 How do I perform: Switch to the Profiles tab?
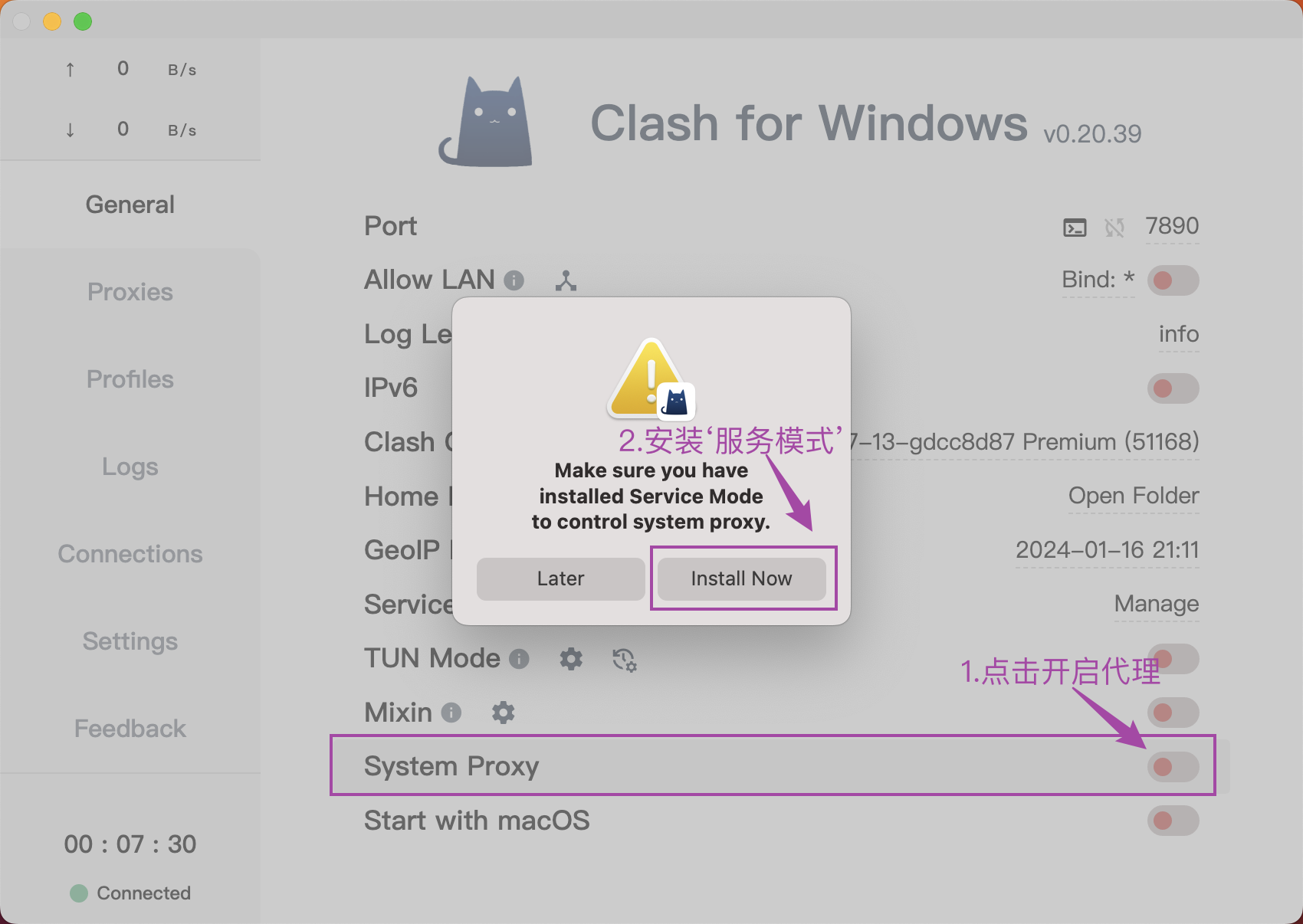tap(130, 379)
